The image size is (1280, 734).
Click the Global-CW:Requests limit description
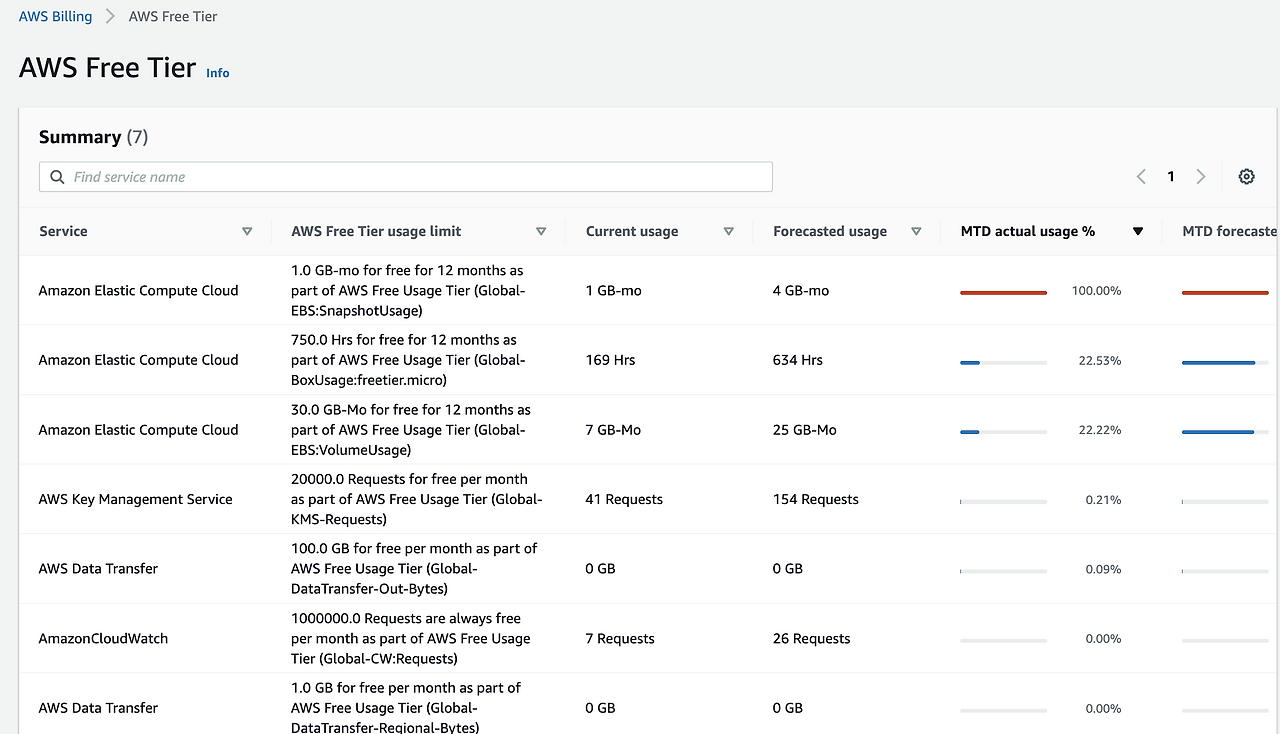[x=411, y=638]
